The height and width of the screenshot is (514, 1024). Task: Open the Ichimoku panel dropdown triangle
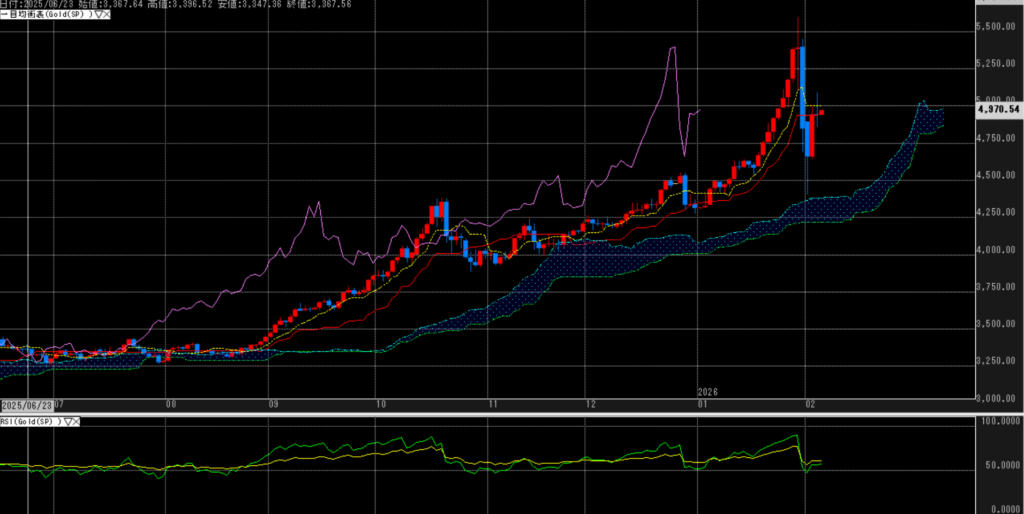96,15
